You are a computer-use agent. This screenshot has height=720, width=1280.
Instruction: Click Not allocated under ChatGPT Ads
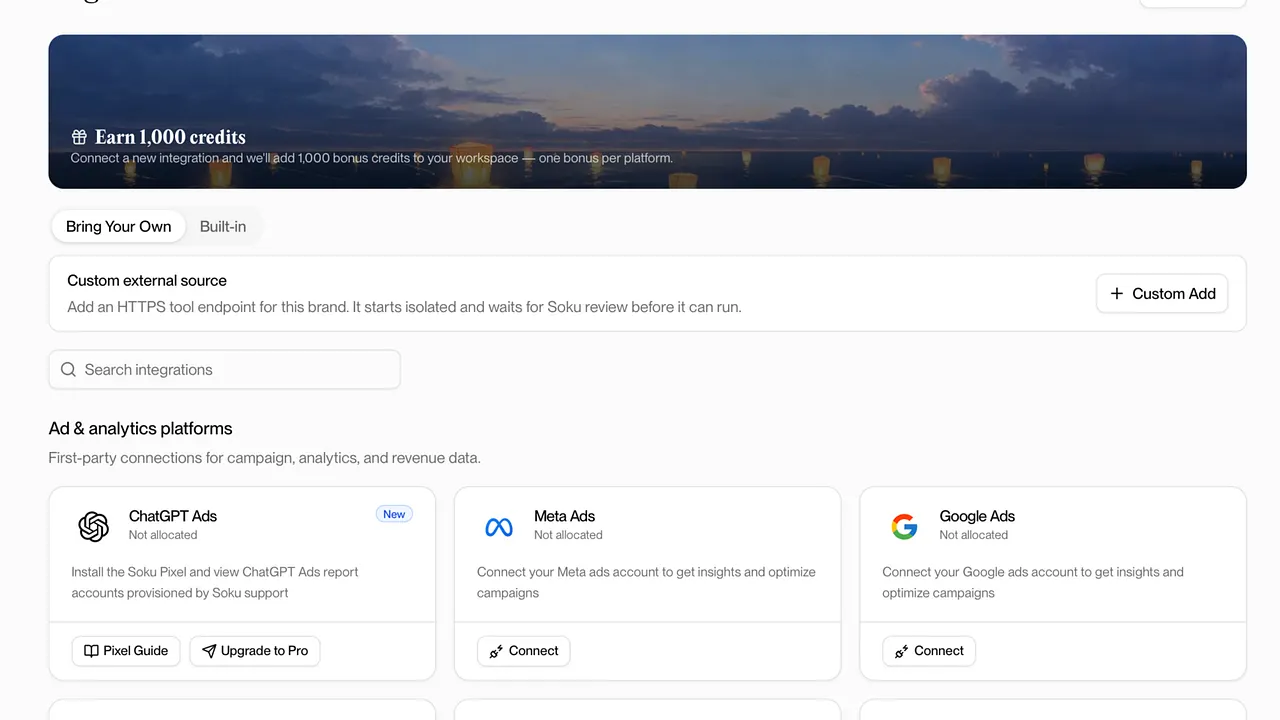(x=163, y=535)
